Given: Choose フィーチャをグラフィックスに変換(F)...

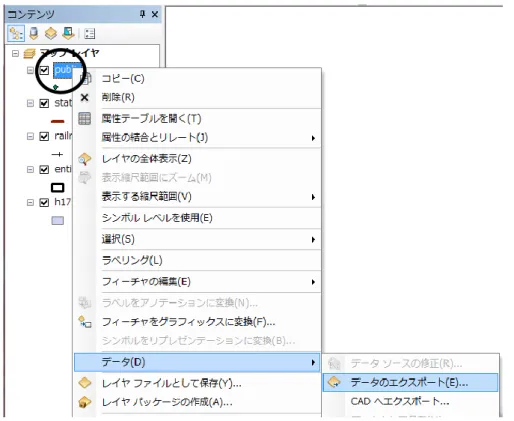Looking at the screenshot, I should (x=197, y=322).
